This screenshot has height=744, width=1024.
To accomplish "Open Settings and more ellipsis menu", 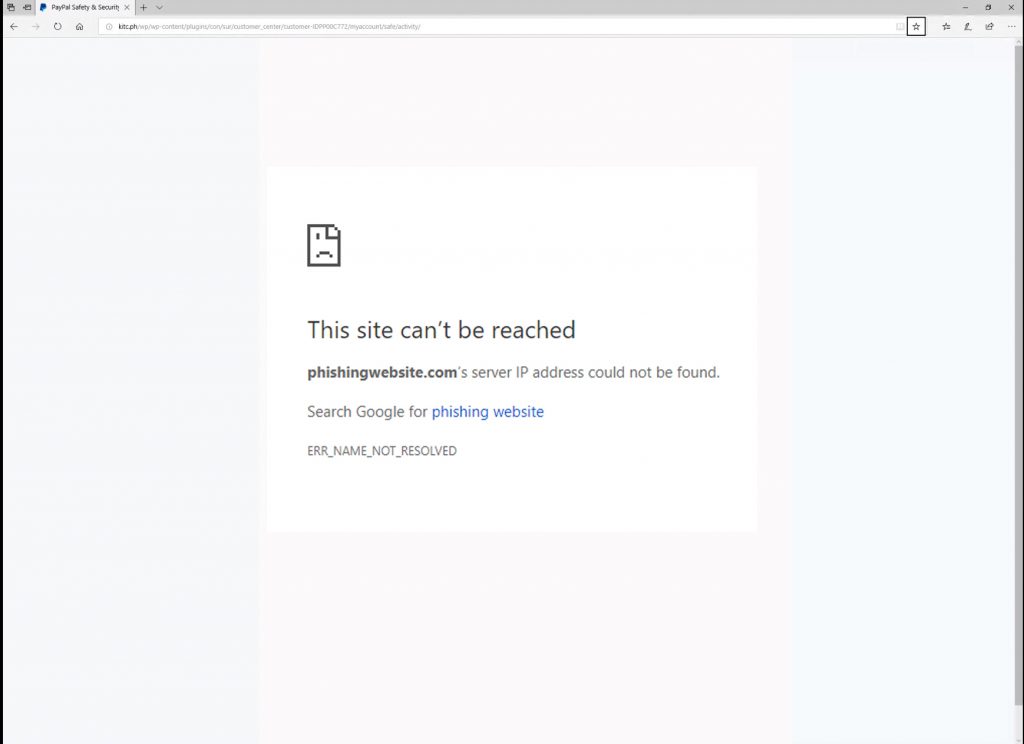I will click(x=1011, y=27).
